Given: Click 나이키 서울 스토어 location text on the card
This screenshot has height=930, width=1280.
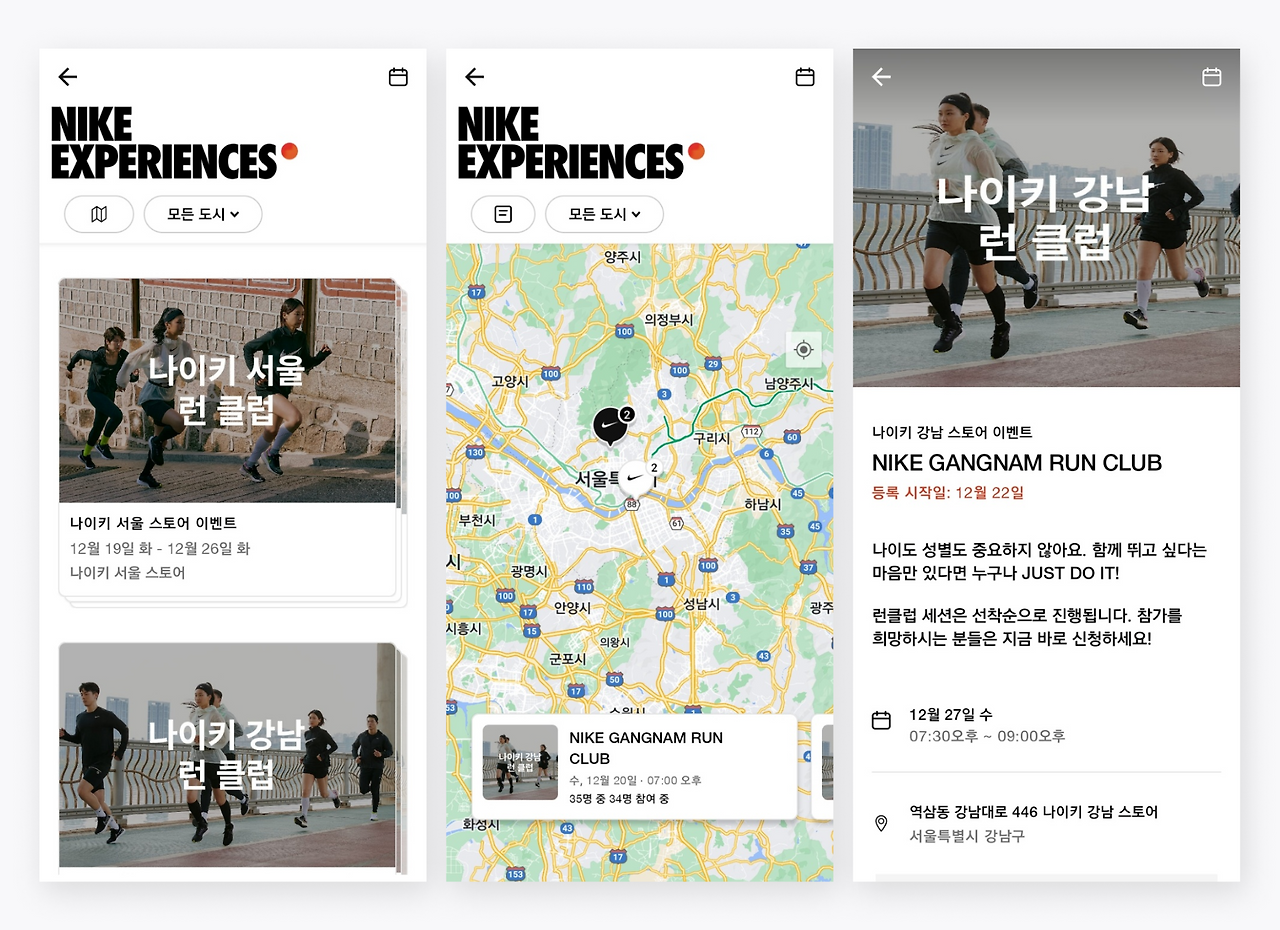Looking at the screenshot, I should point(128,573).
